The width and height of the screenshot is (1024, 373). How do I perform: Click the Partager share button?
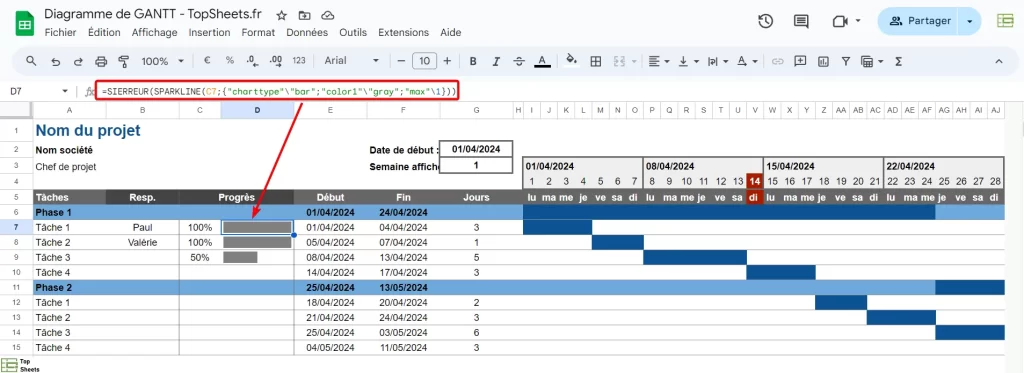[921, 21]
